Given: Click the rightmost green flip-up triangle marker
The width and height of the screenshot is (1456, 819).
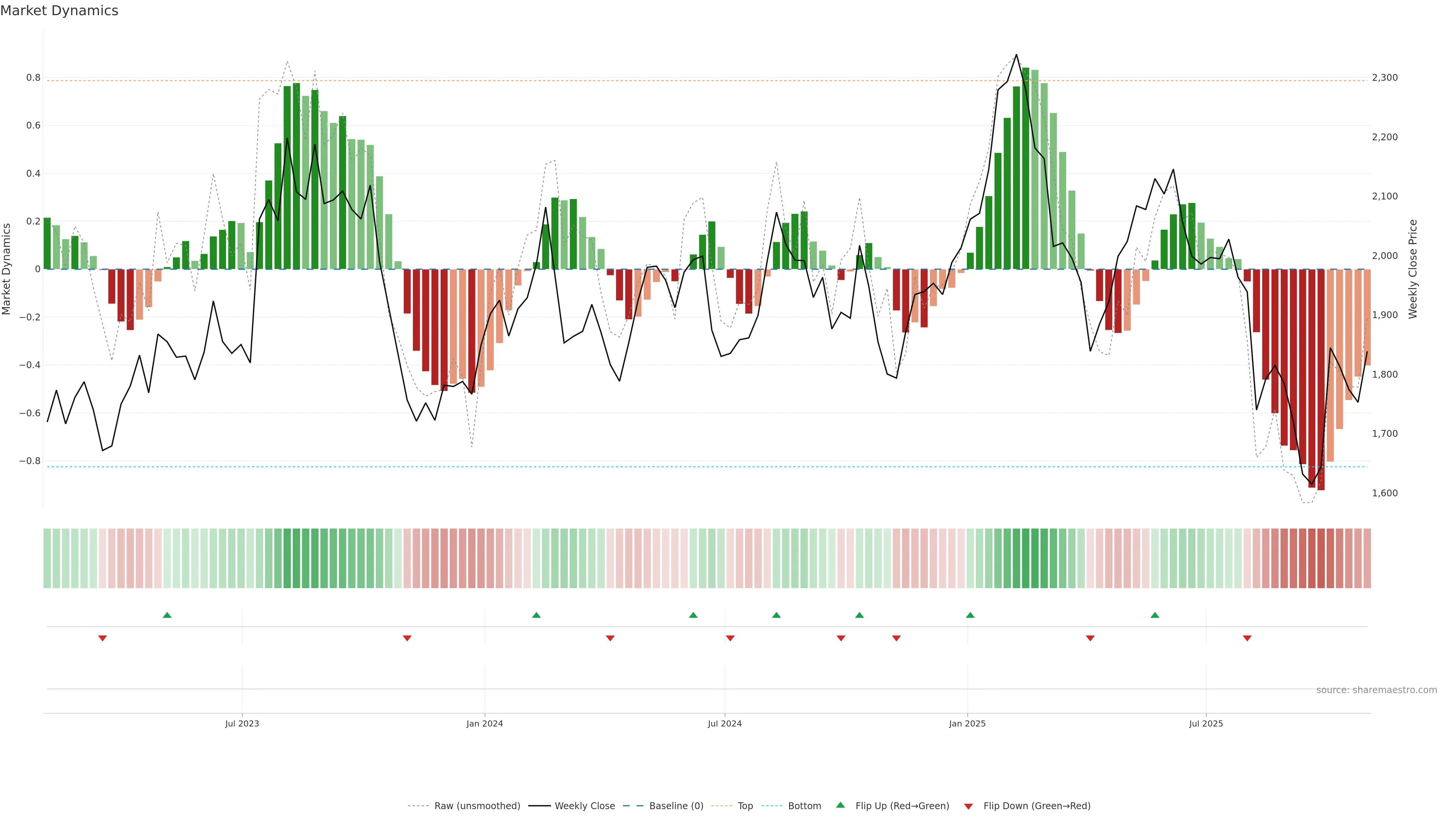Looking at the screenshot, I should (1155, 615).
